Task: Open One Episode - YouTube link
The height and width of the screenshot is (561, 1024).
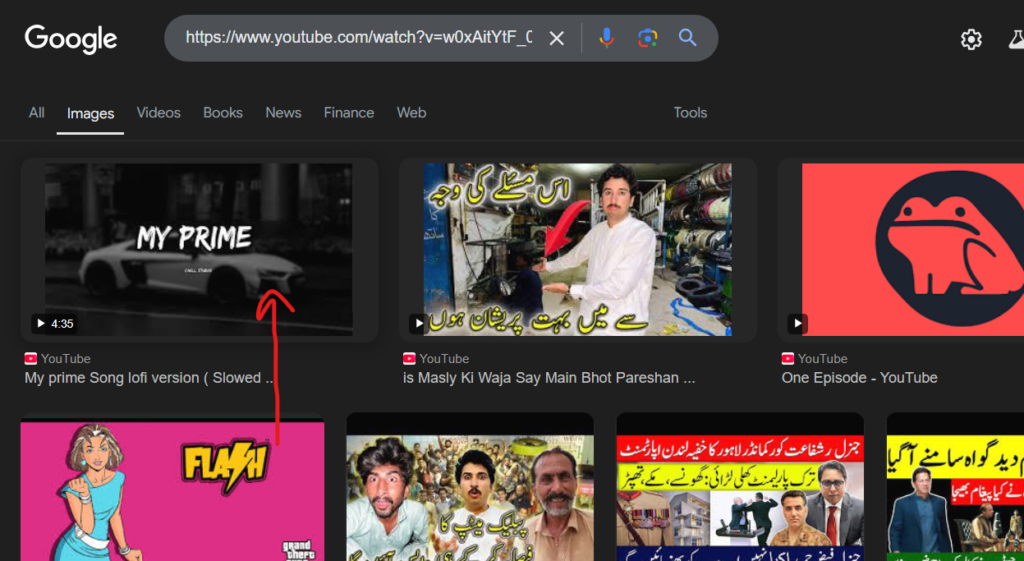Action: coord(859,378)
